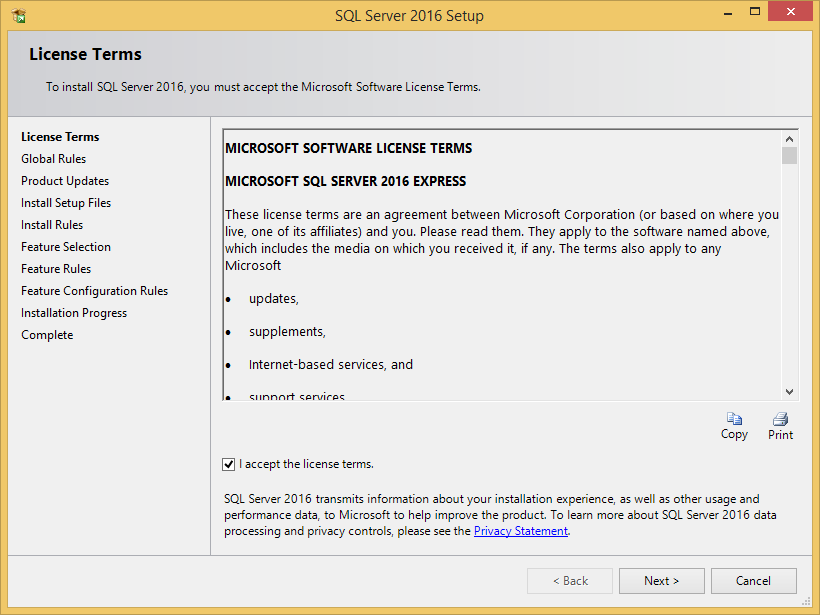Click the 'updates,' bullet item
Image resolution: width=820 pixels, height=615 pixels.
[274, 299]
